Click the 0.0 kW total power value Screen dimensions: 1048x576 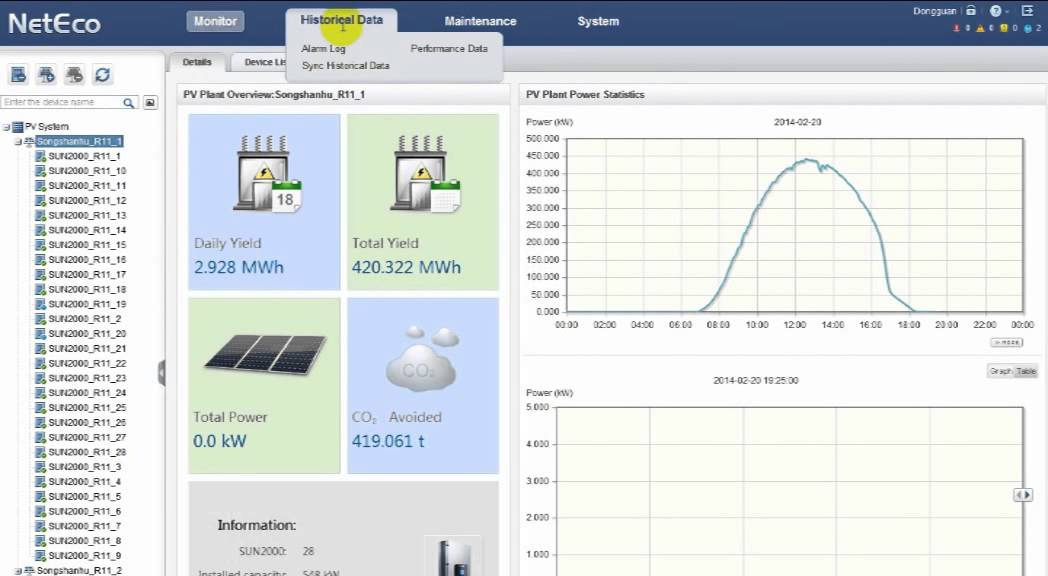click(219, 441)
